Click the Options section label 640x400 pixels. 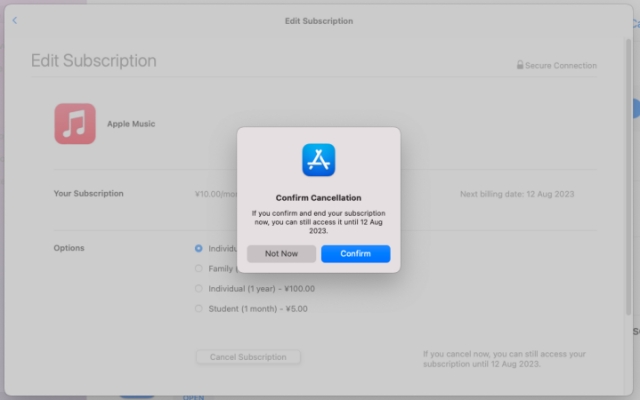point(69,248)
